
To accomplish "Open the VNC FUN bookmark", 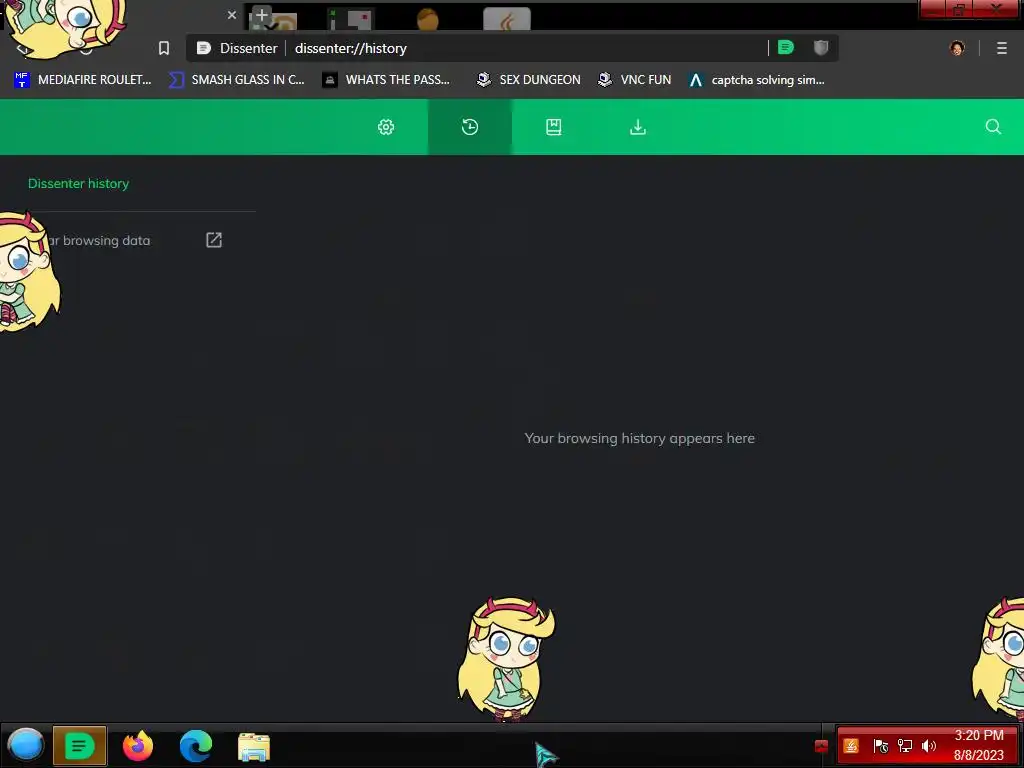I will click(635, 80).
